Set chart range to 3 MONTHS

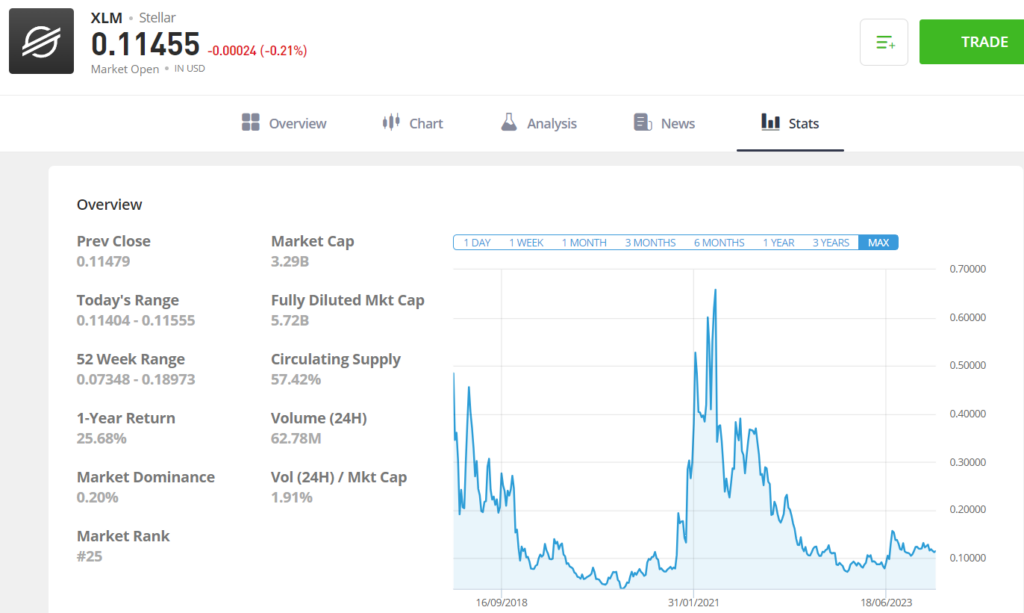(650, 243)
